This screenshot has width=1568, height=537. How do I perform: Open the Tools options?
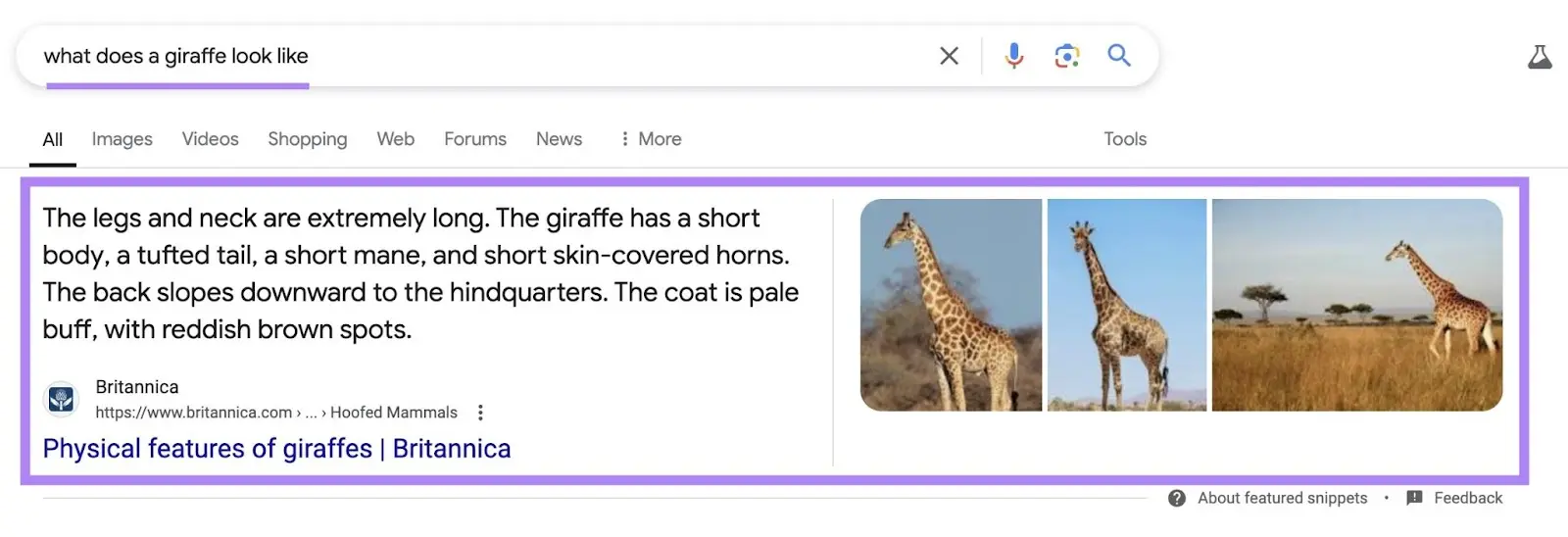coord(1124,139)
